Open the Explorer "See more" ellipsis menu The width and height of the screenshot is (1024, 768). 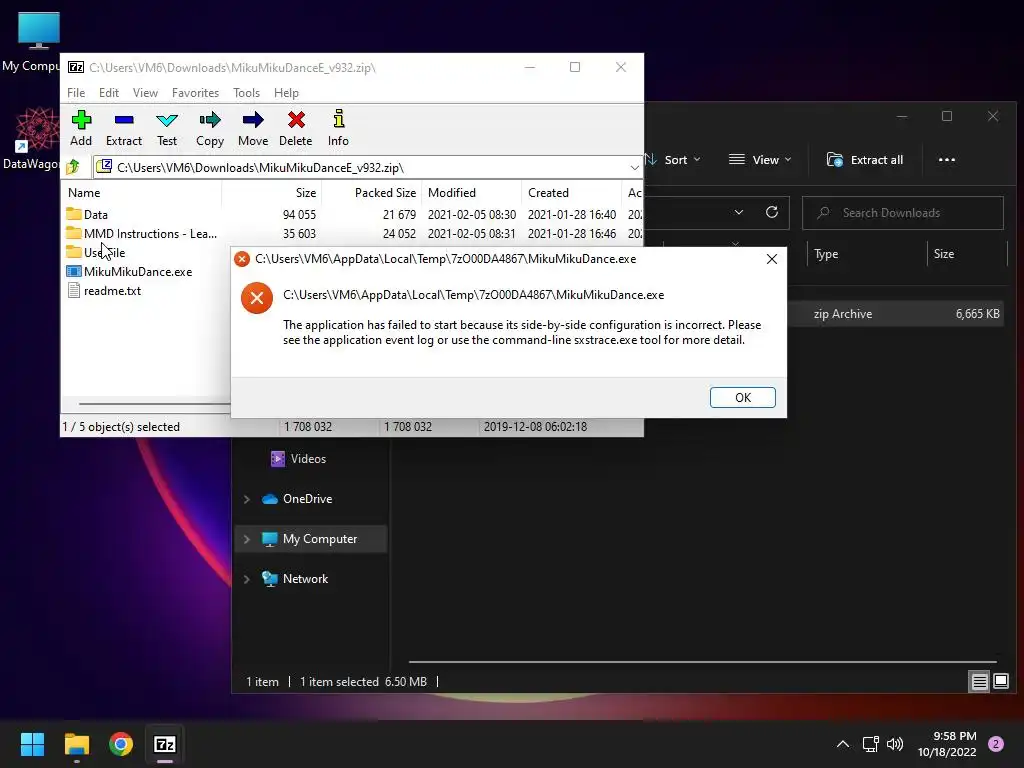coord(947,160)
